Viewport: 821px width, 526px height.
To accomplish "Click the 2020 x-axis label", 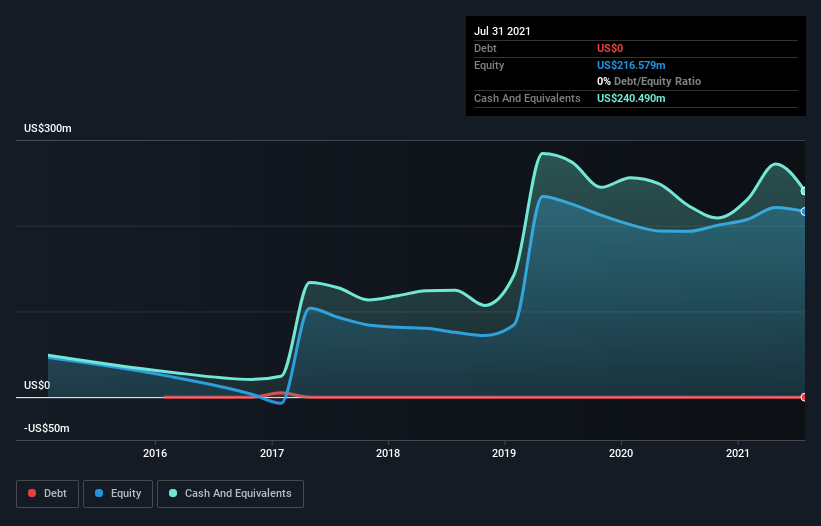I will tap(621, 453).
